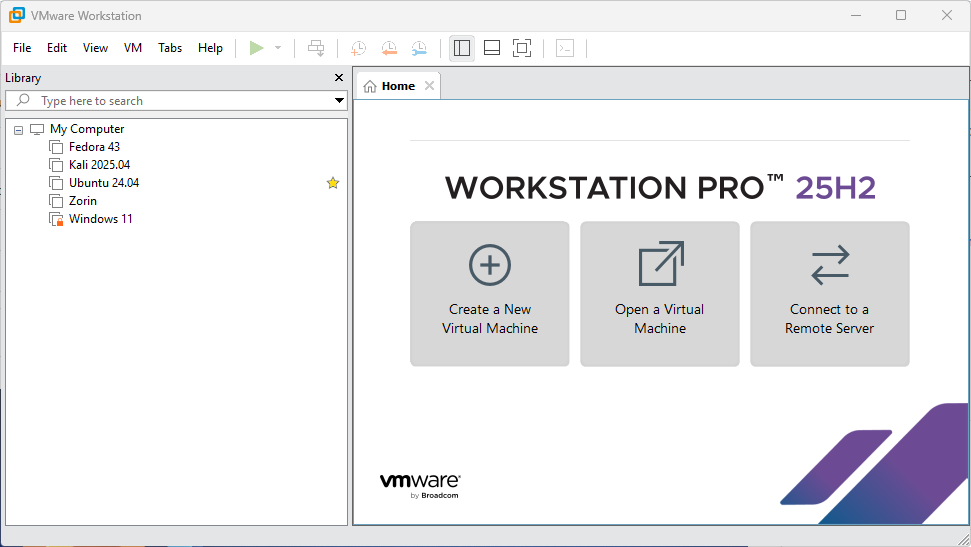This screenshot has width=971, height=547.
Task: Close the Library panel
Action: 339,77
